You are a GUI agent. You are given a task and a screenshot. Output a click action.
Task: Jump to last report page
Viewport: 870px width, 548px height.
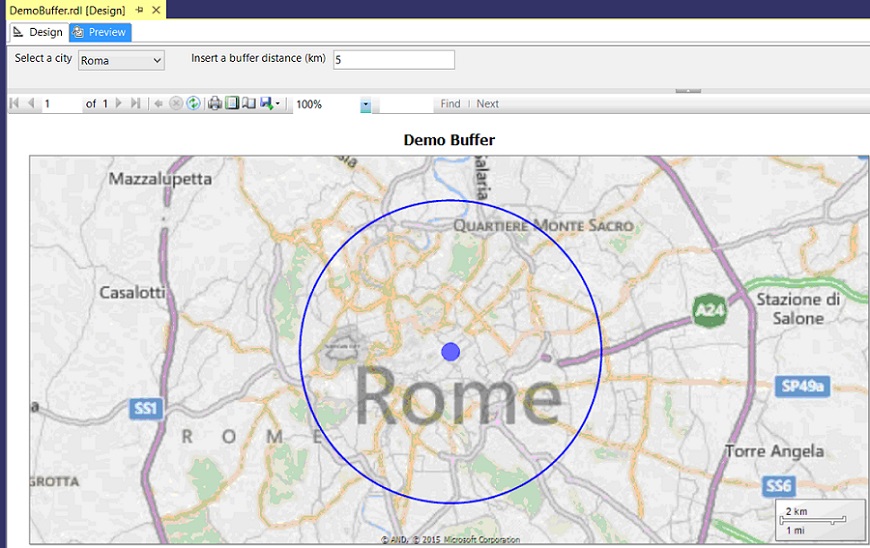(x=135, y=103)
